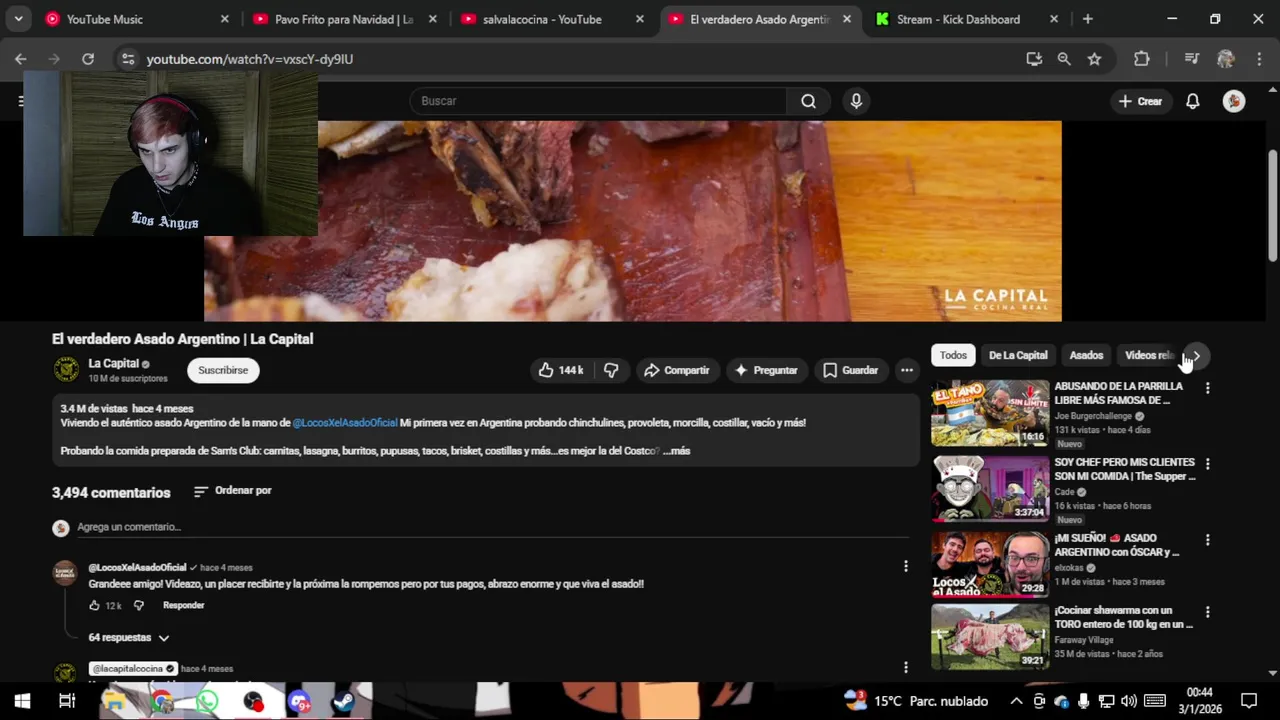1280x720 pixels.
Task: Open @LocosXelAsadoOficial link in description
Action: (345, 423)
